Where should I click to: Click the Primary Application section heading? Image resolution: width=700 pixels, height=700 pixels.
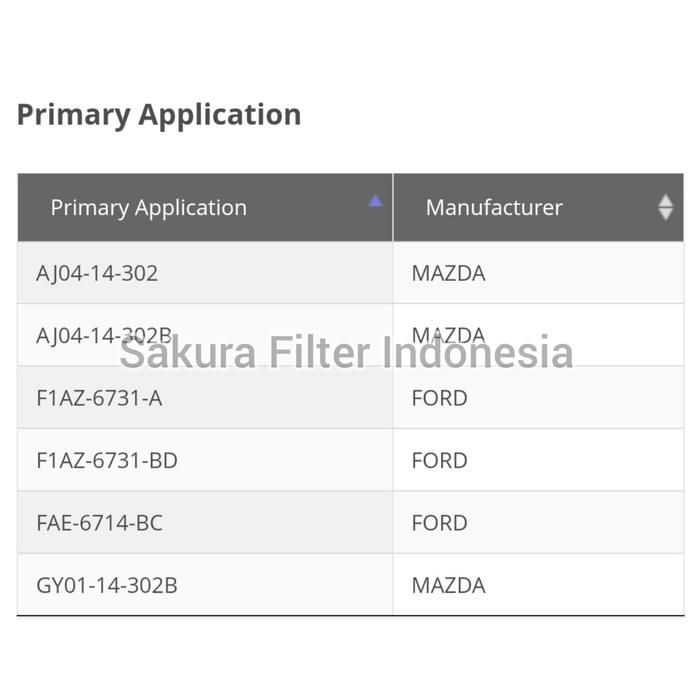(159, 115)
